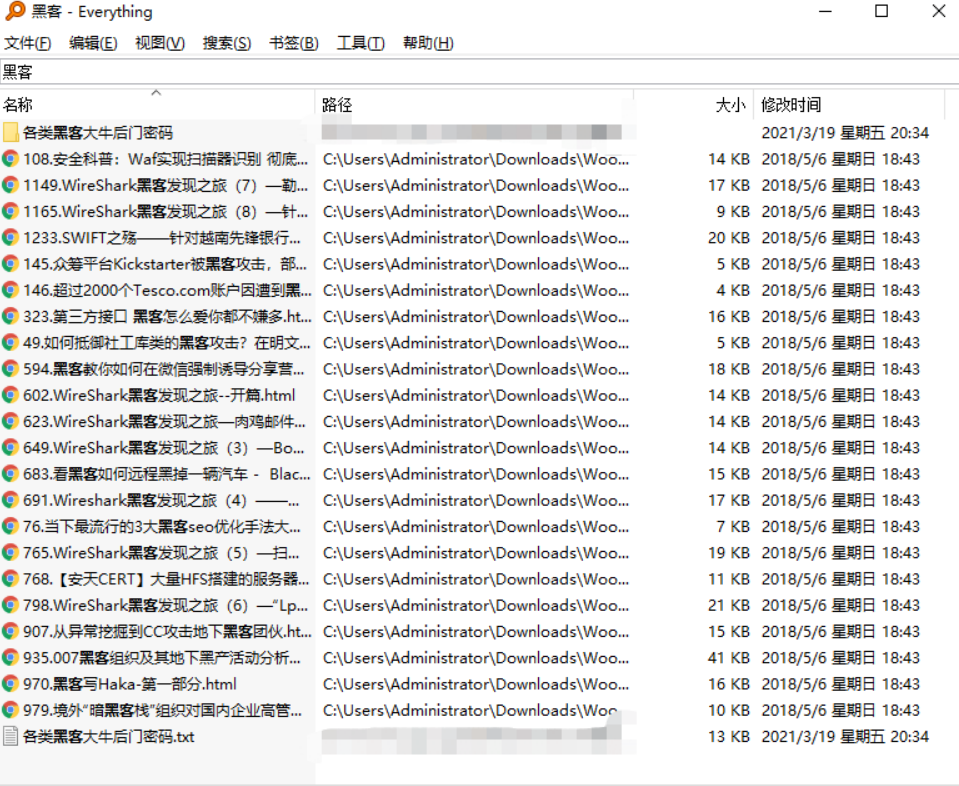Sort results by the 修改时间 column header
959x786 pixels.
tap(784, 104)
